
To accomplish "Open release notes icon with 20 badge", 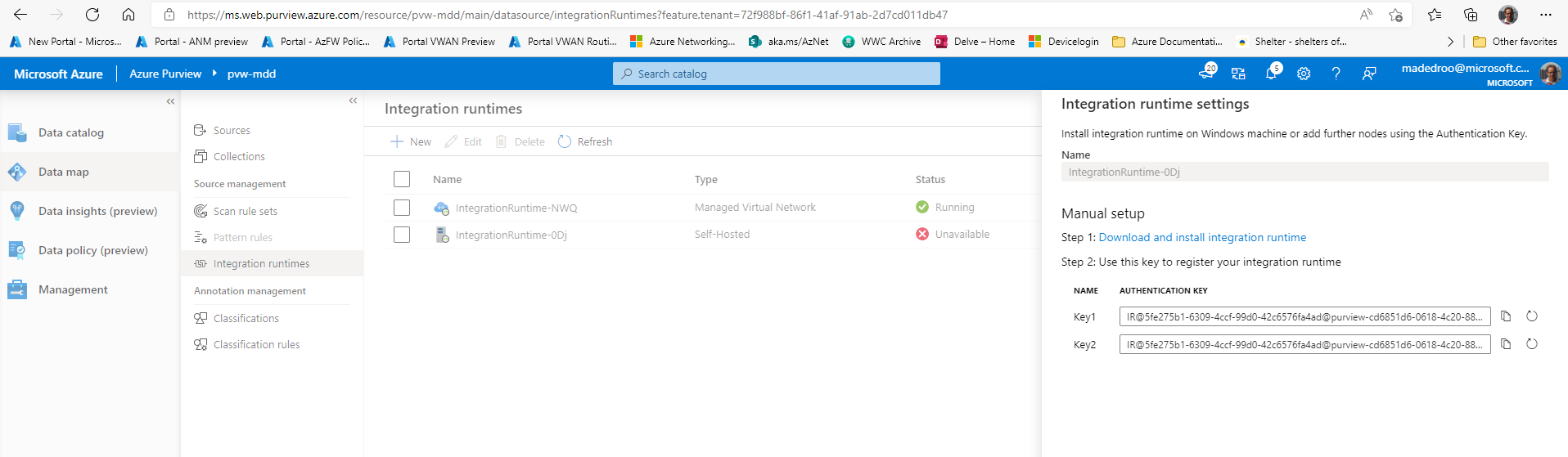I will click(1206, 73).
